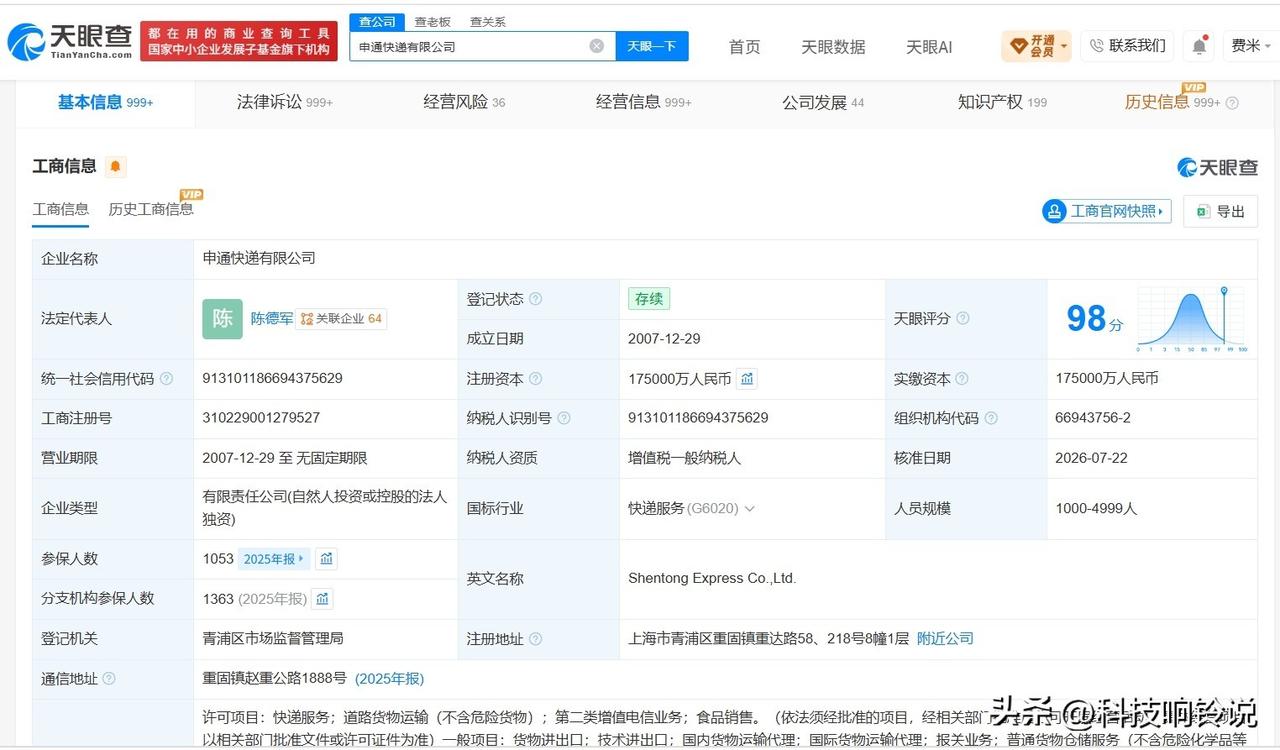This screenshot has width=1280, height=750.
Task: Open the 附近公司 link
Action: coord(945,639)
